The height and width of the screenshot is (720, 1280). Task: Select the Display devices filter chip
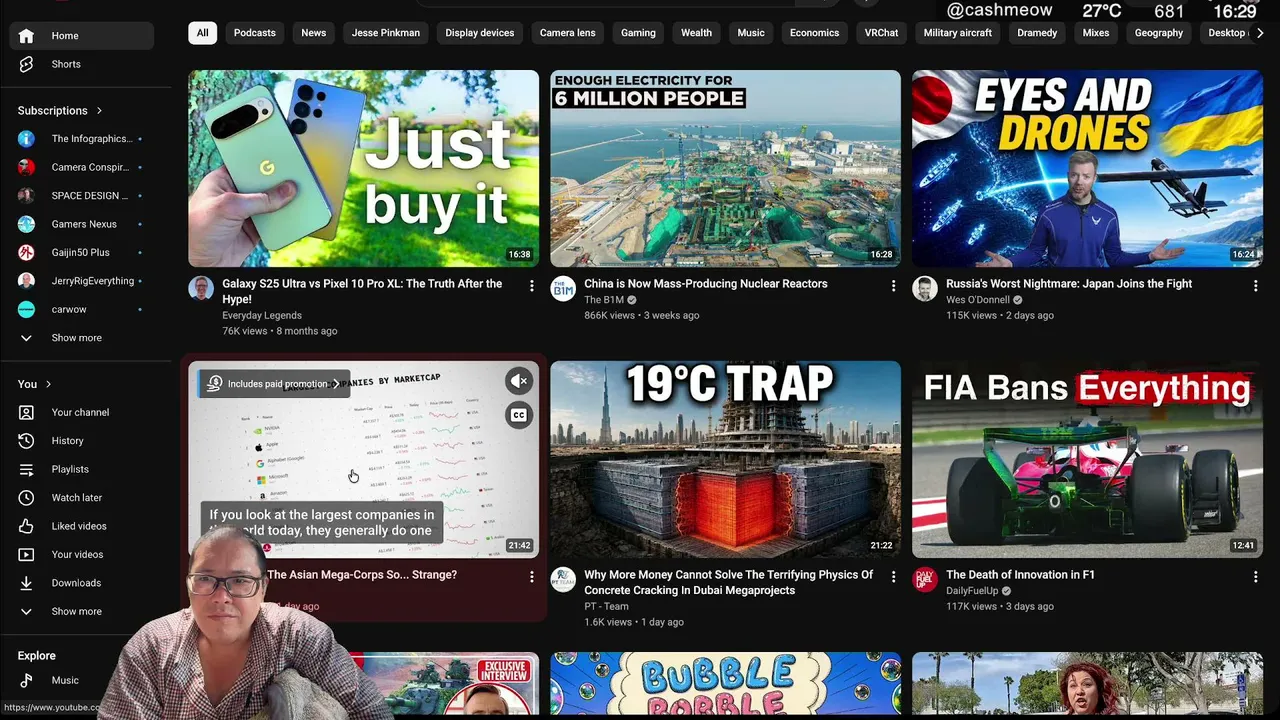coord(480,33)
